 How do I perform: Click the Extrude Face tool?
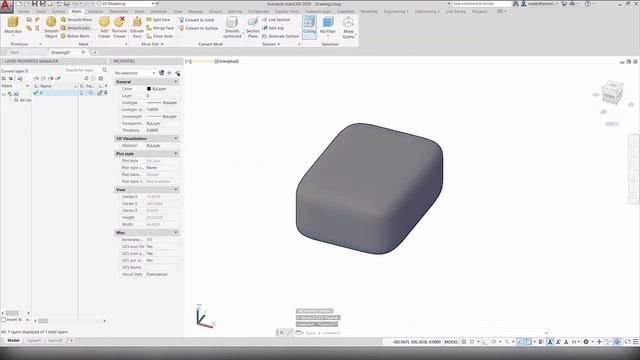[137, 27]
